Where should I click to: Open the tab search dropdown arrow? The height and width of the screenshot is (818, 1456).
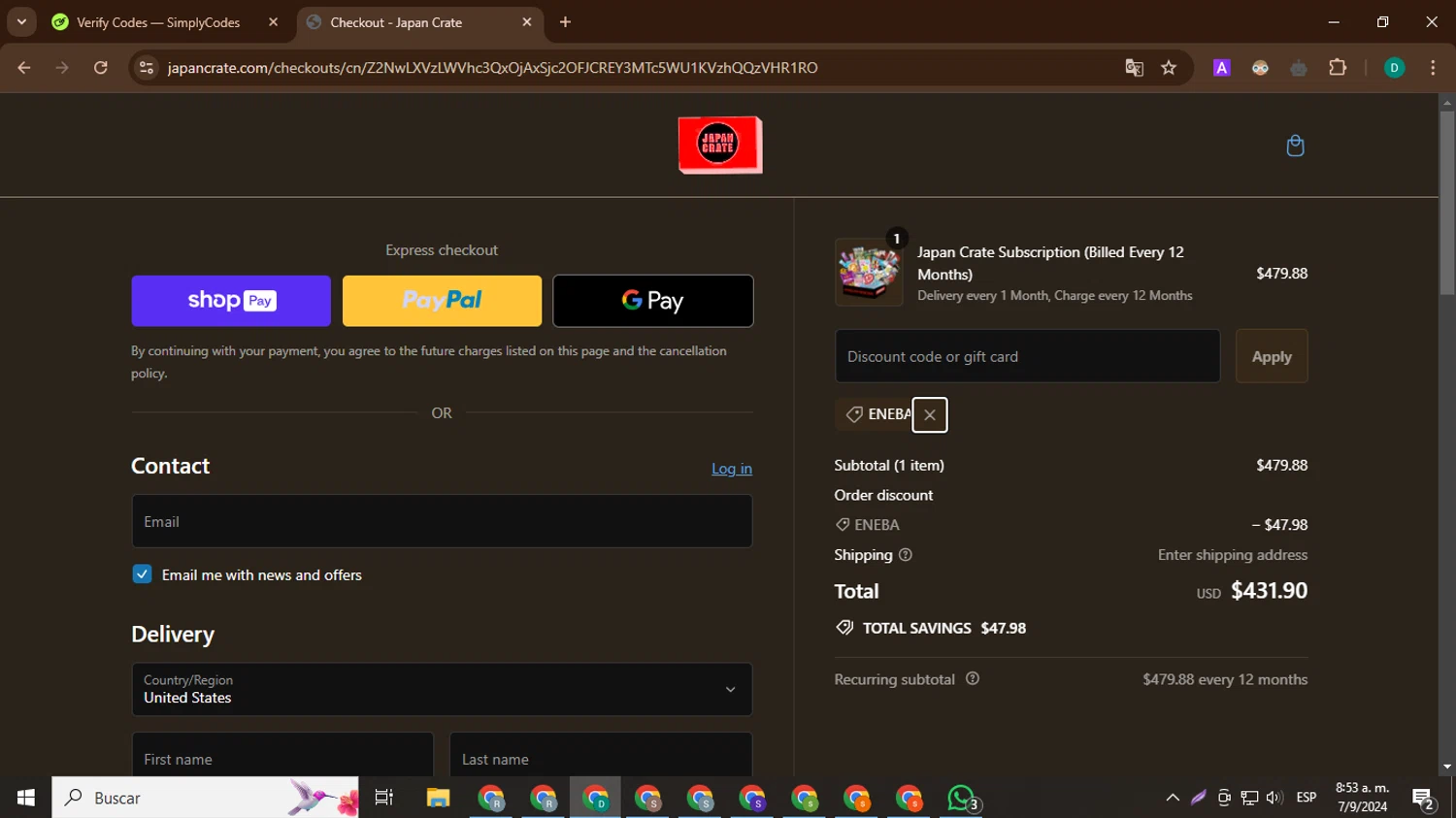21,22
